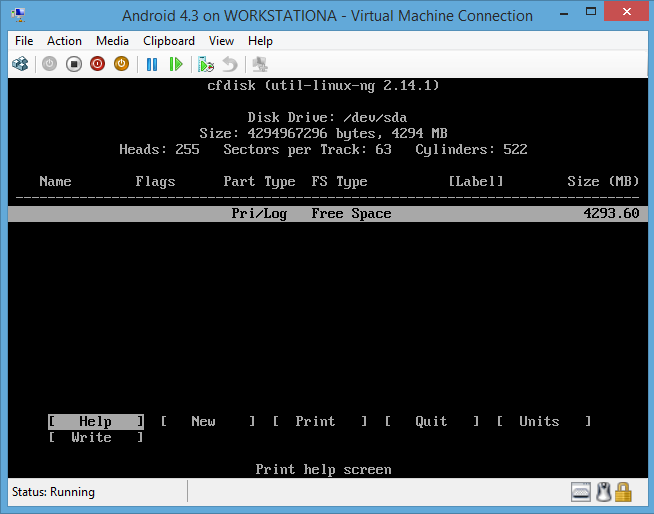Click the padlock security icon
This screenshot has width=654, height=514.
click(x=624, y=492)
